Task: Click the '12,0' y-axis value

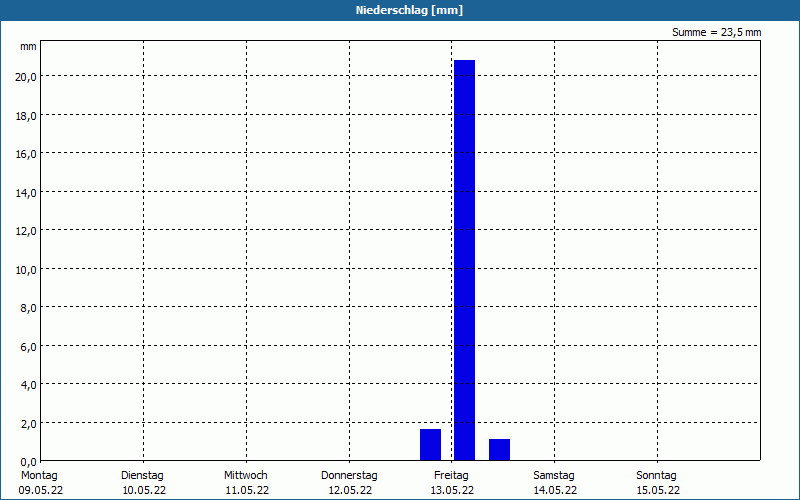Action: coord(26,231)
